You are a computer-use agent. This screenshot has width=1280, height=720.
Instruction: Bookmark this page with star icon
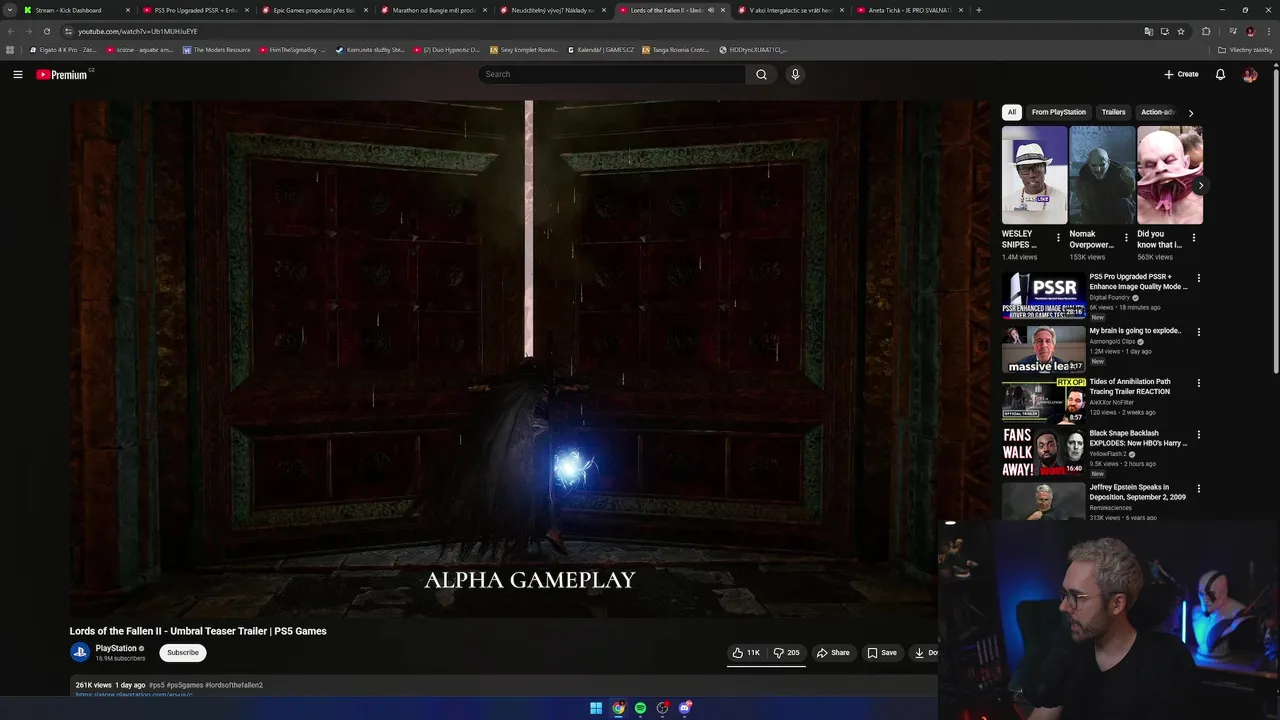pos(1181,31)
